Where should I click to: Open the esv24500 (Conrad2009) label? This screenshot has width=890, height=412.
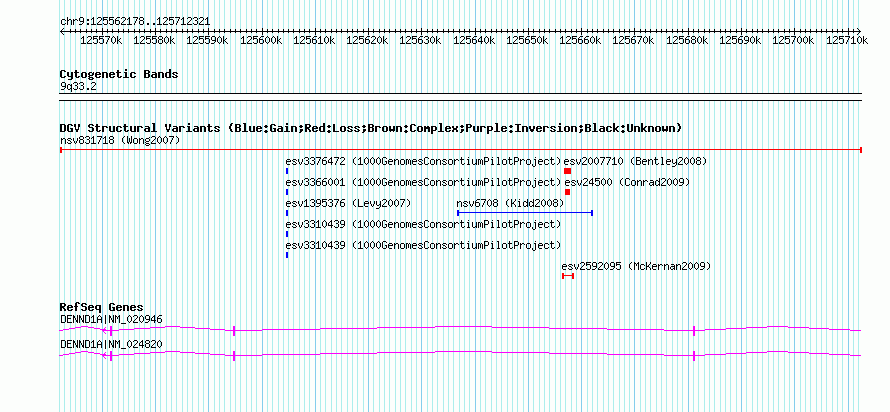point(627,183)
